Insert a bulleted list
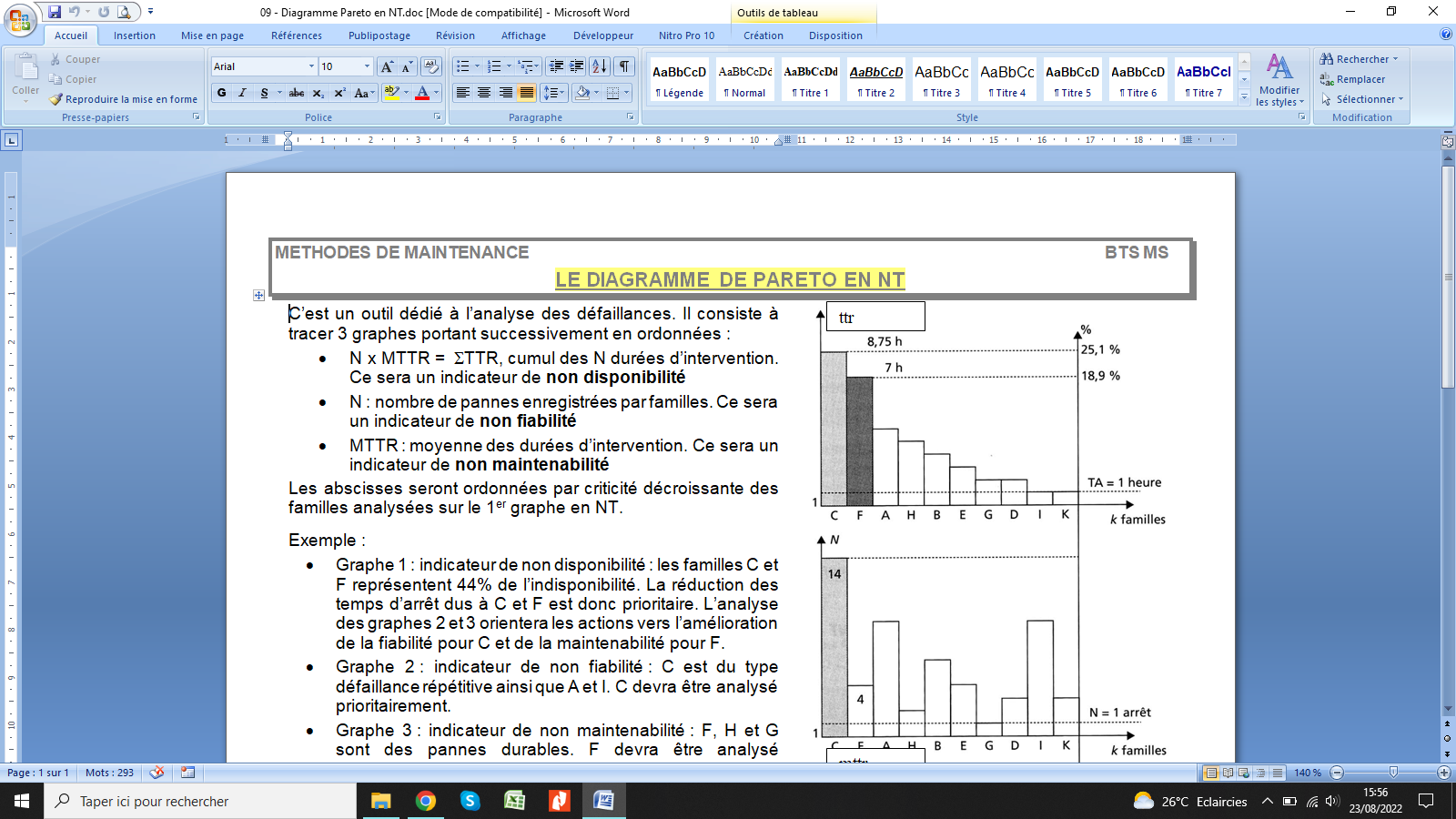The image size is (1456, 819). 463,66
